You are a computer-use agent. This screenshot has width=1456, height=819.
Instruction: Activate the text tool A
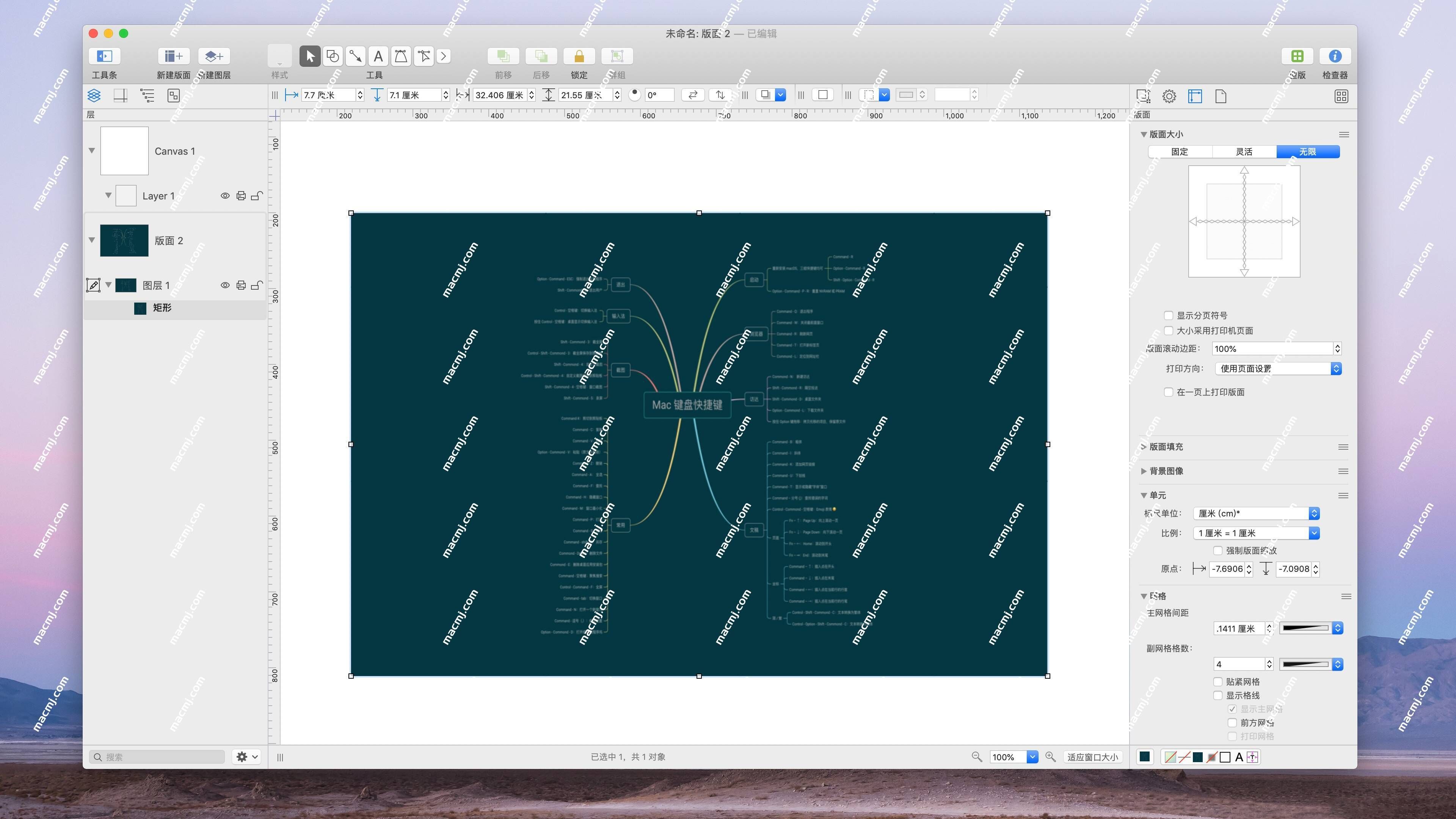(378, 56)
